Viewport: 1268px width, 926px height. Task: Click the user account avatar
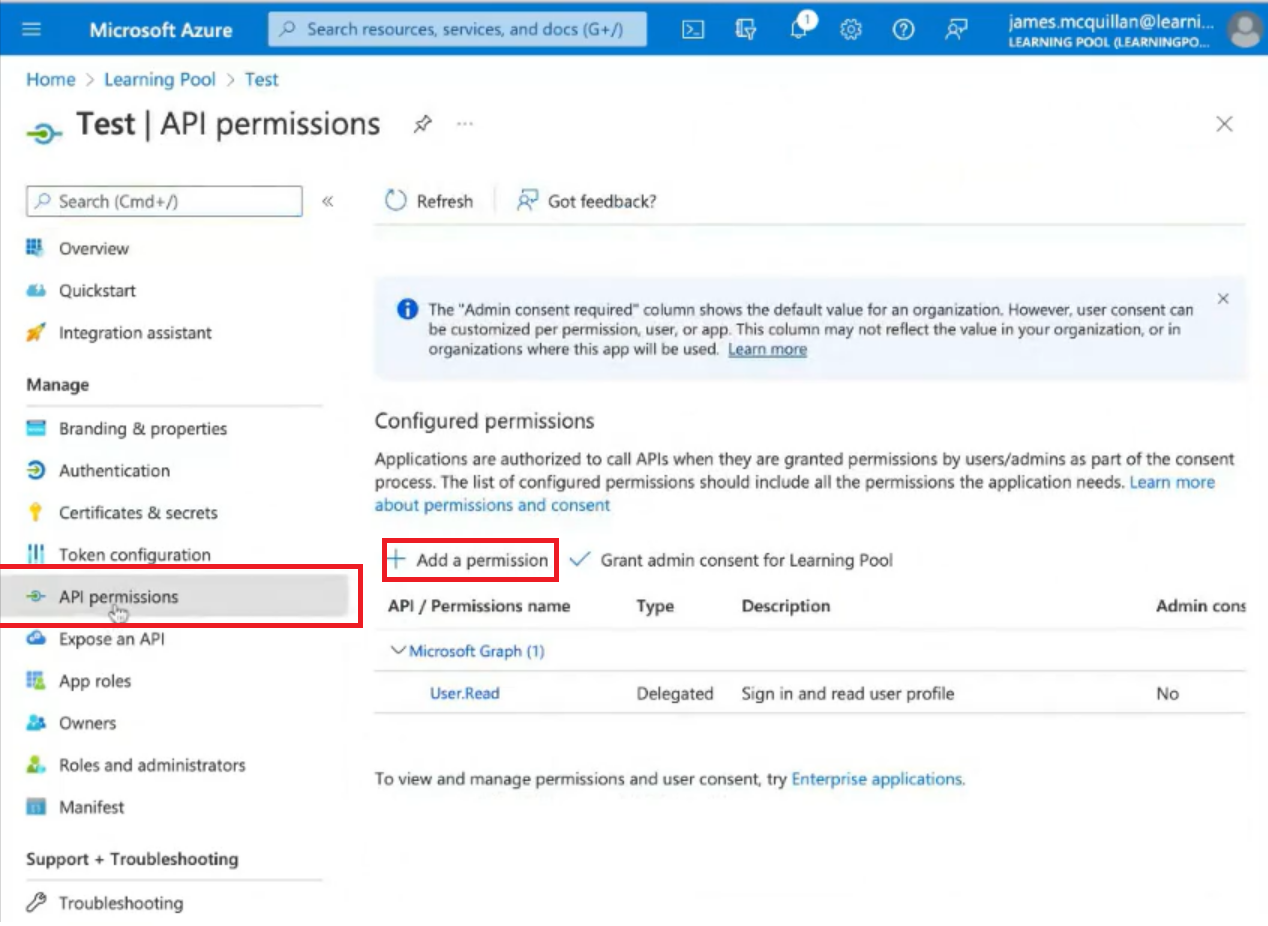(1245, 30)
